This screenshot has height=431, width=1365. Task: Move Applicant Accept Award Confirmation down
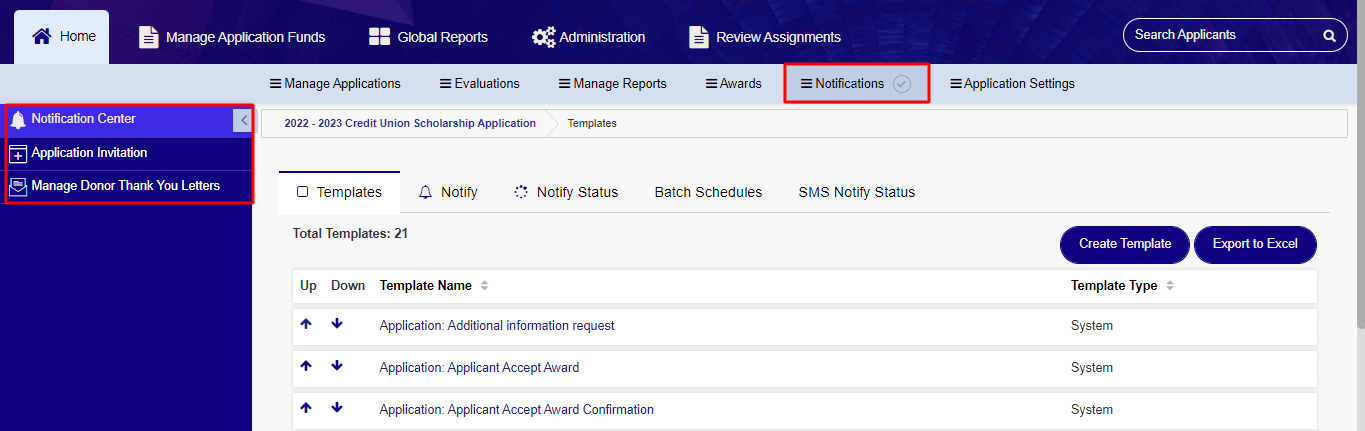pos(337,408)
